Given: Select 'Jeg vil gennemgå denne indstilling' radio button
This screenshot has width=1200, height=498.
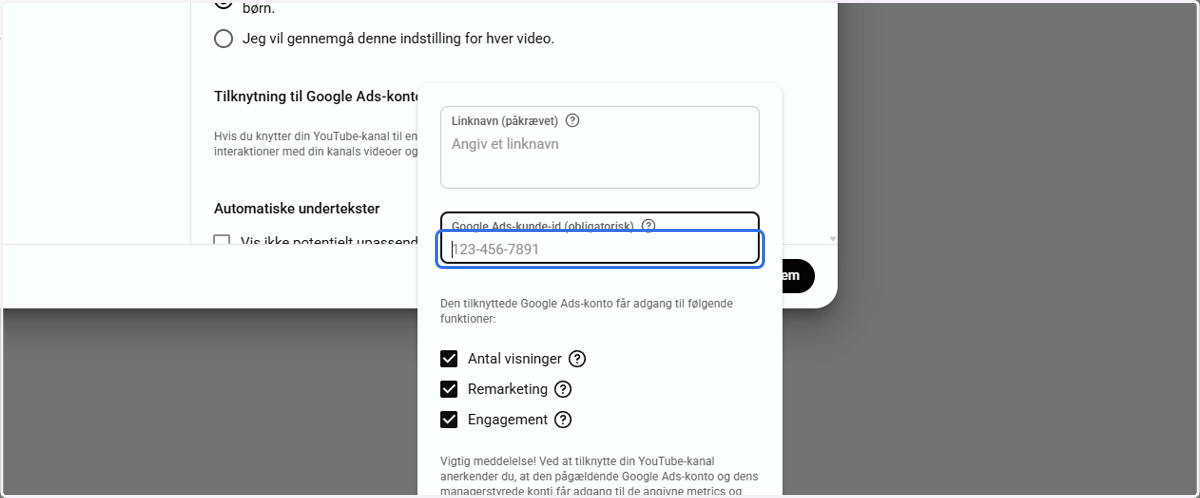Looking at the screenshot, I should pyautogui.click(x=223, y=39).
